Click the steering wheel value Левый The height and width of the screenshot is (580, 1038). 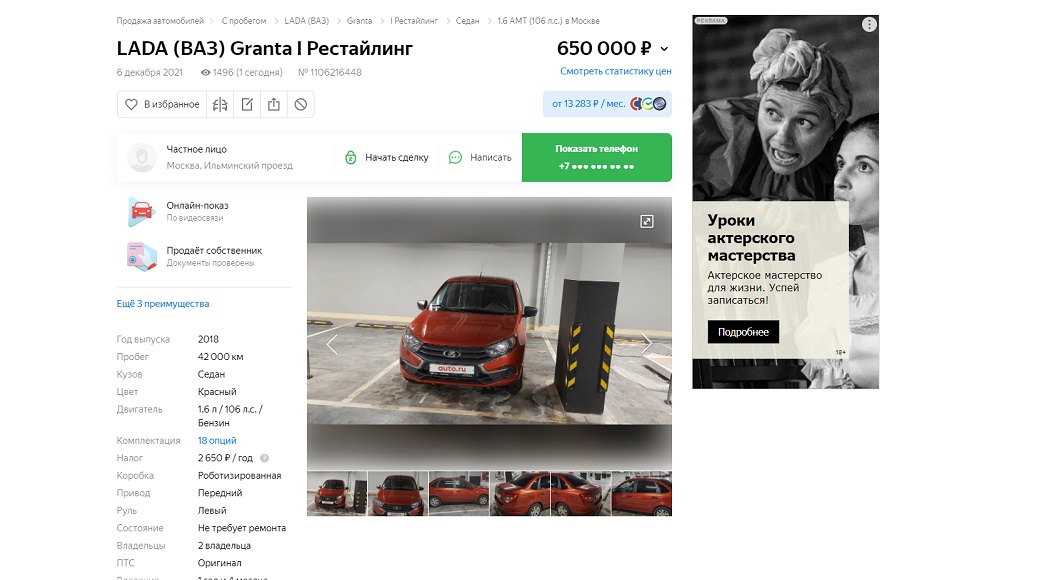click(212, 511)
